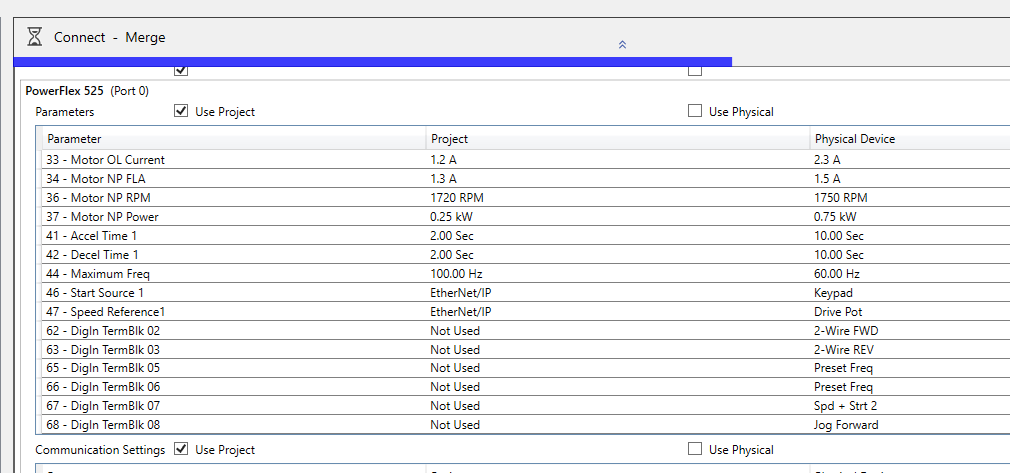Select row 42 - Decel Time 1
This screenshot has height=473, width=1010.
[x=526, y=255]
